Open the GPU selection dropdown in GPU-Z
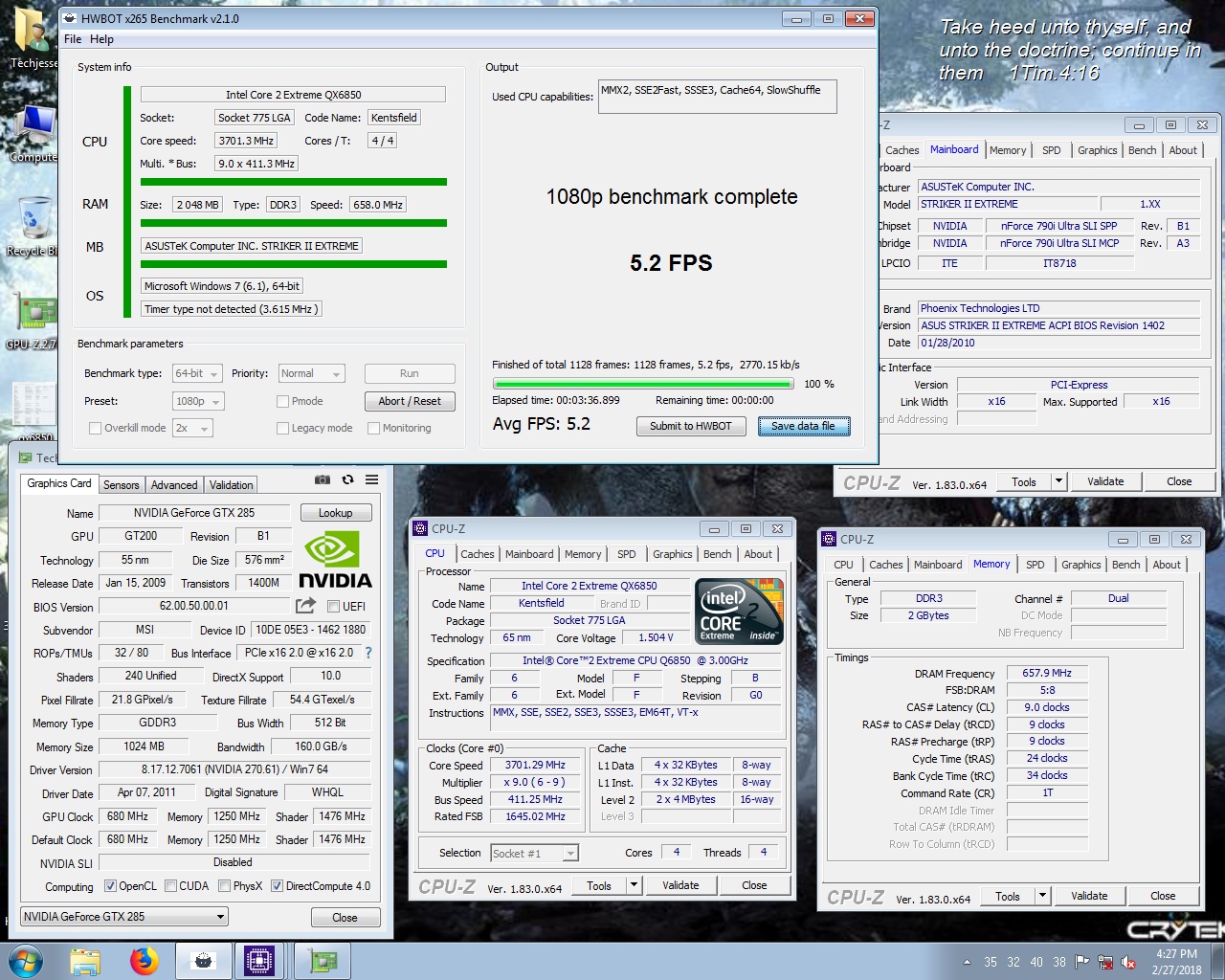The width and height of the screenshot is (1225, 980). point(124,917)
